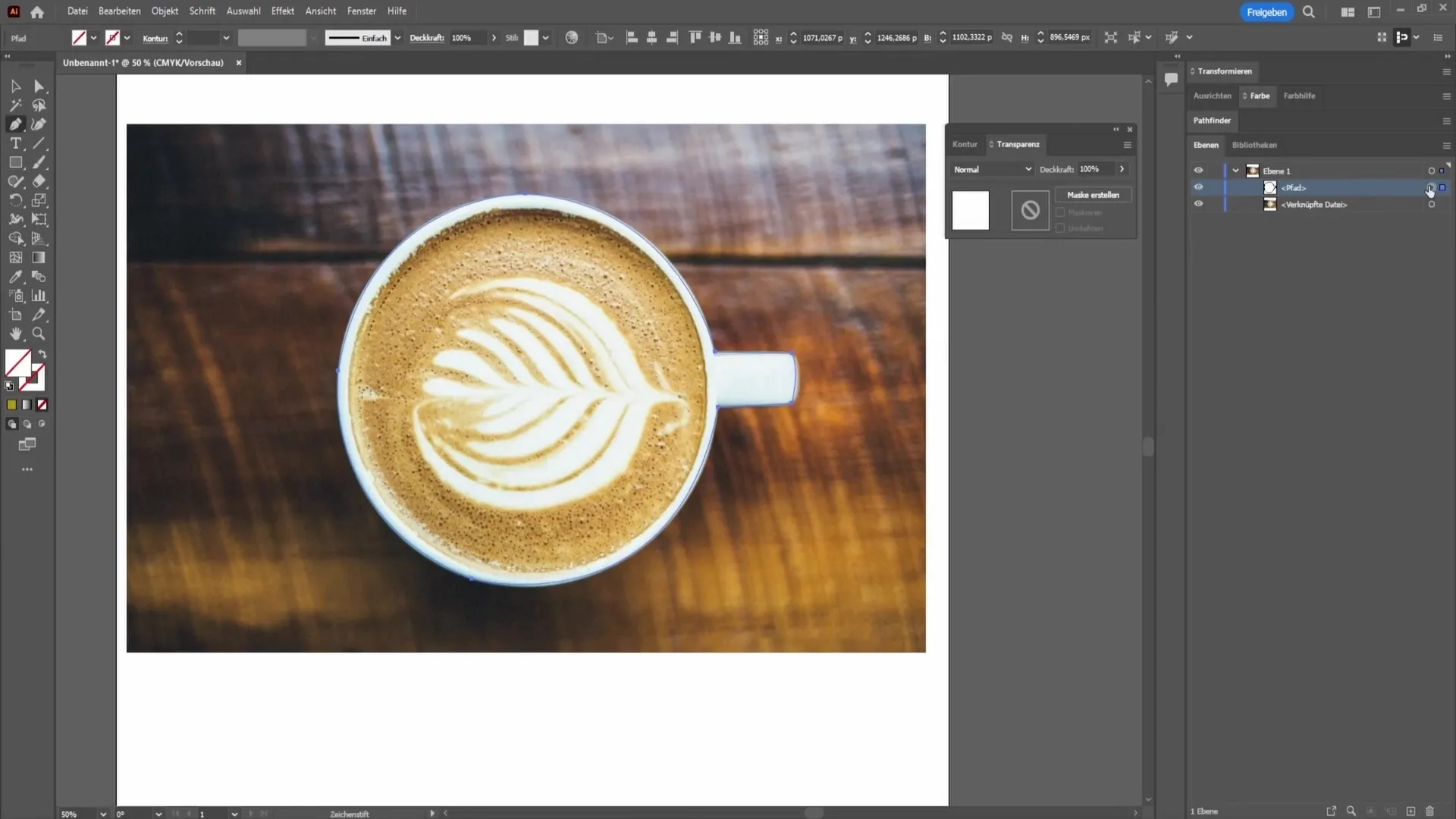Open the Stil graphic style dropdown
Viewport: 1456px width, 819px height.
pos(545,38)
